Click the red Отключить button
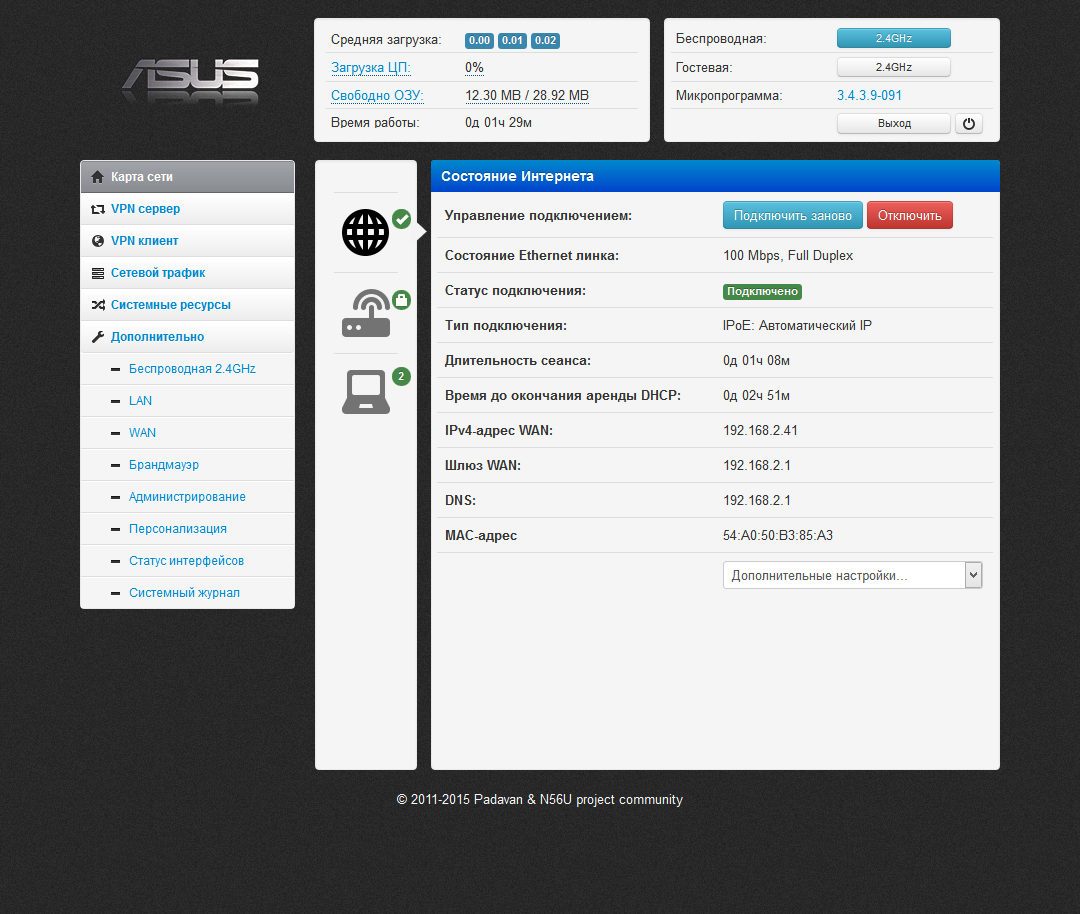Viewport: 1080px width, 914px height. (x=909, y=216)
